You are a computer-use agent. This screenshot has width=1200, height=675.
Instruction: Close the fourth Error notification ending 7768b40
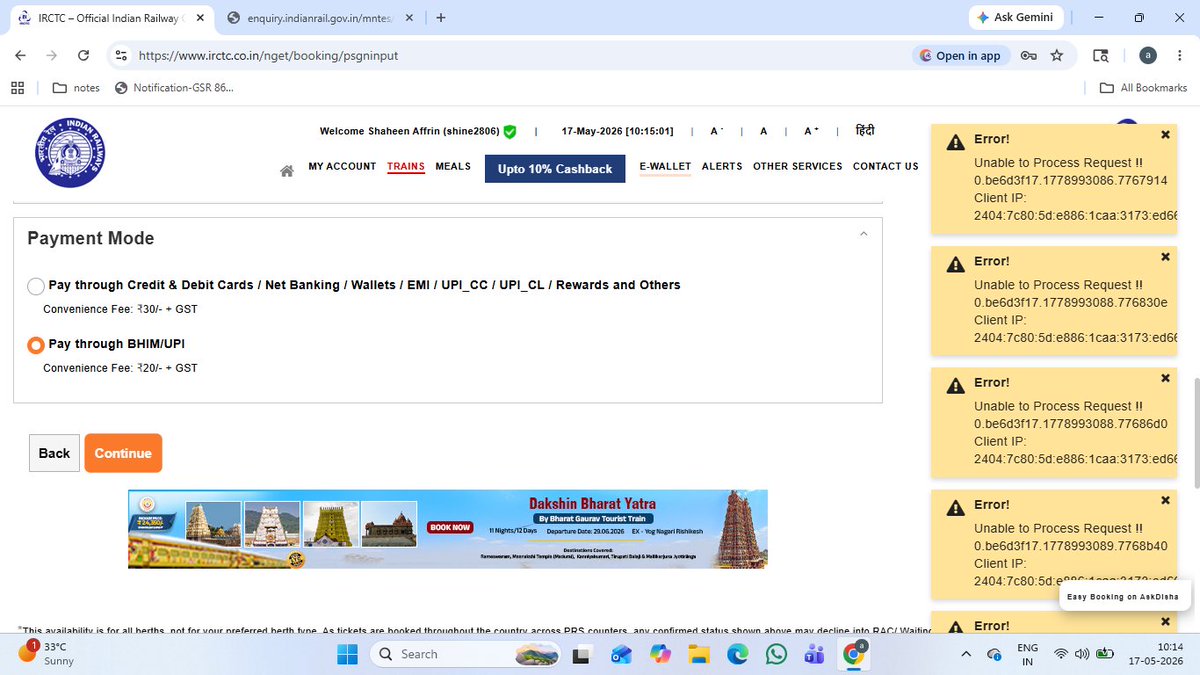coord(1165,500)
